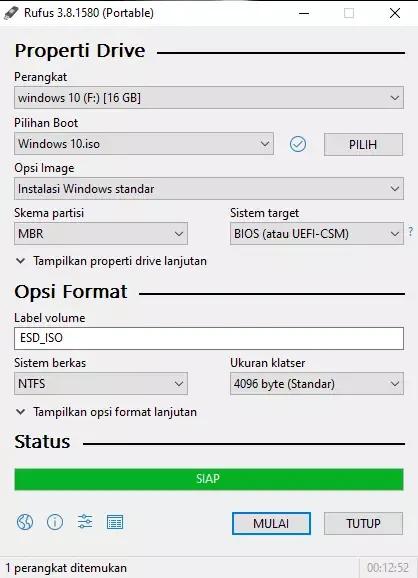Click the Status heading
The image size is (418, 578).
coord(42,442)
